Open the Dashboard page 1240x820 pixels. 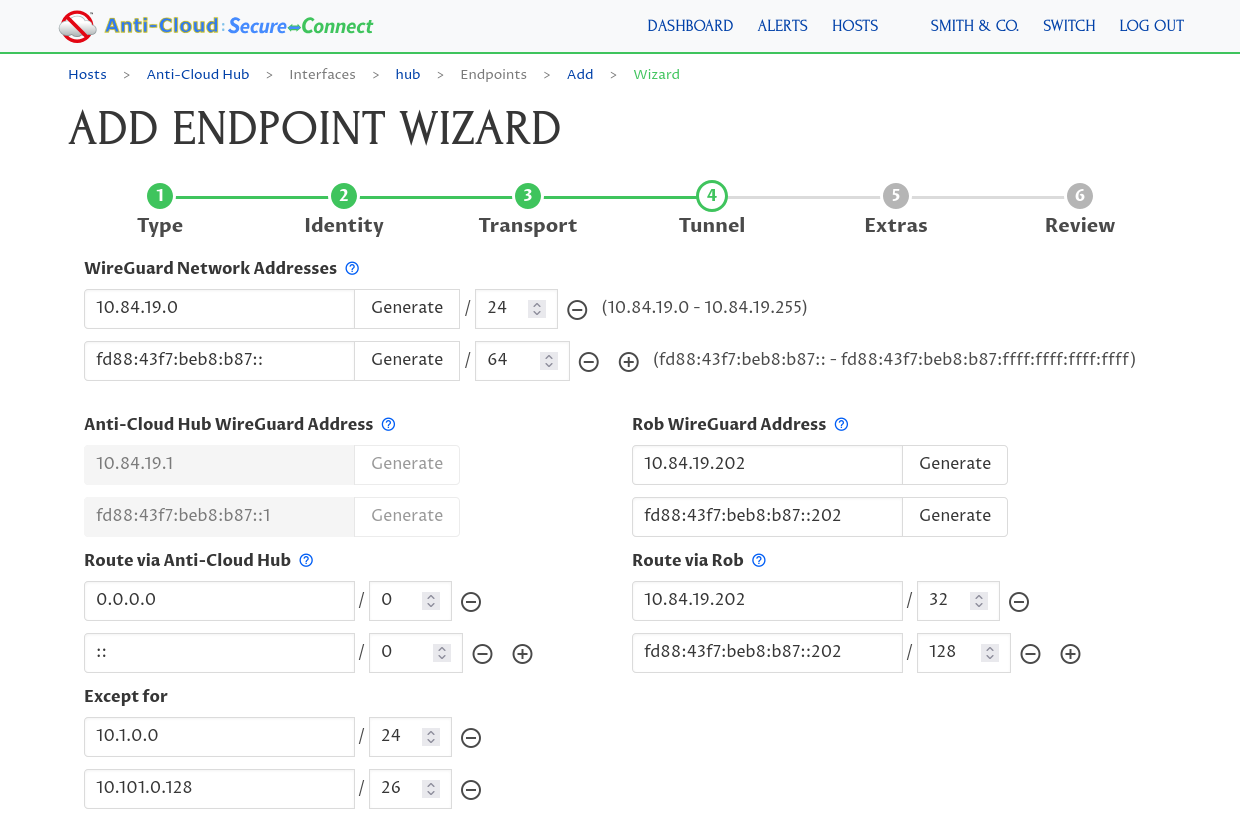click(690, 26)
